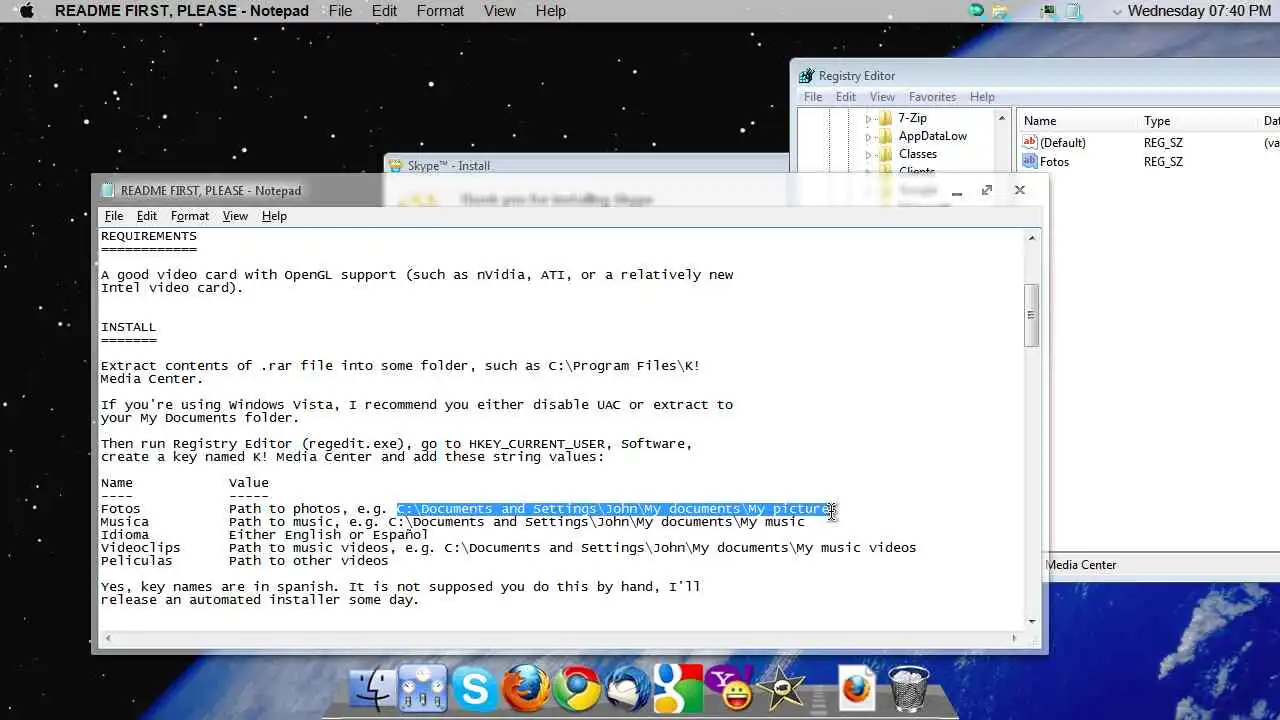The height and width of the screenshot is (720, 1280).
Task: Open View menu in Registry Editor
Action: point(882,97)
